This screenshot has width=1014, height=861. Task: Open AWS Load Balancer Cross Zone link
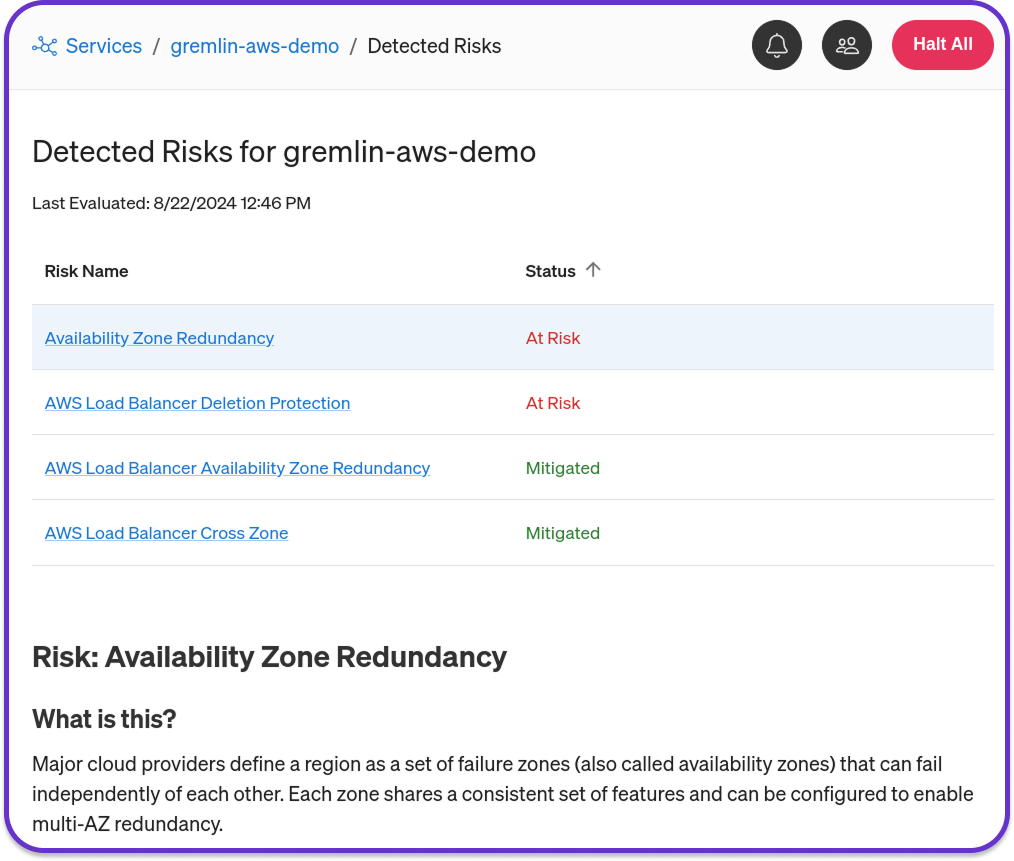[x=166, y=533]
